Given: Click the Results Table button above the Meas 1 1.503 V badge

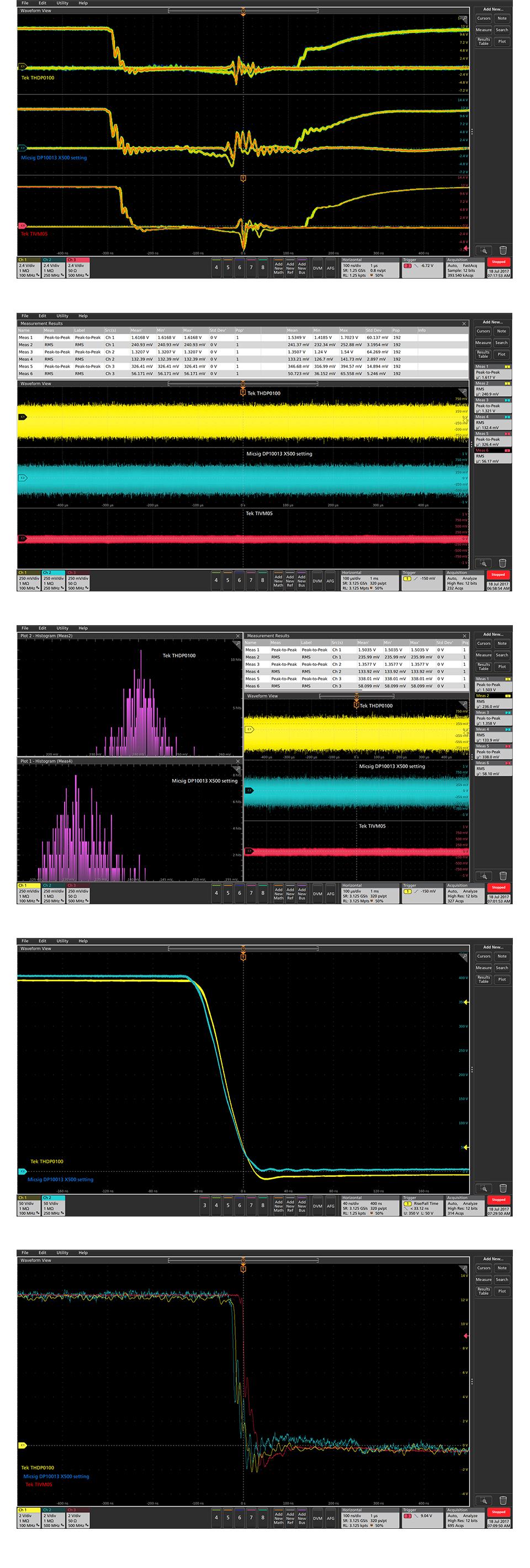Looking at the screenshot, I should tap(483, 666).
